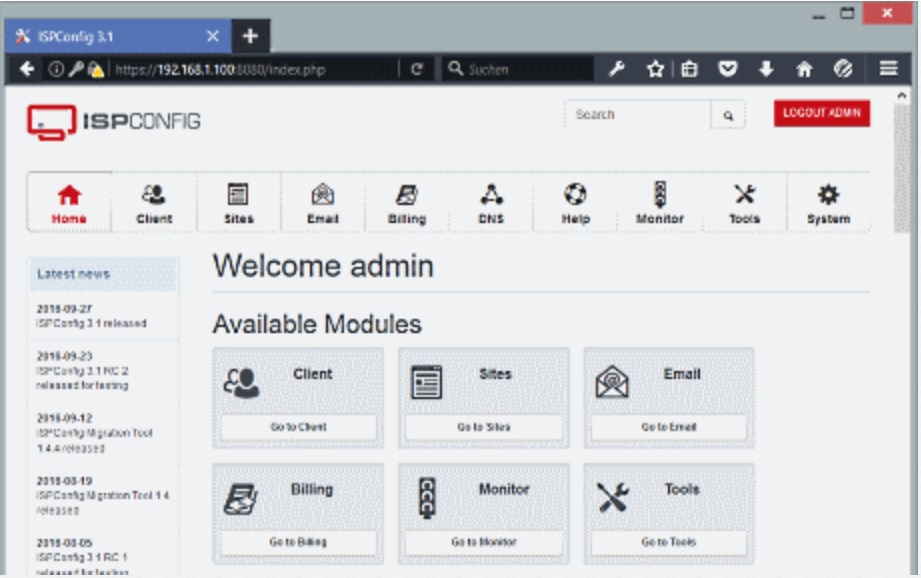Click the 'Latest news' heading
The height and width of the screenshot is (578, 921).
pyautogui.click(x=73, y=274)
